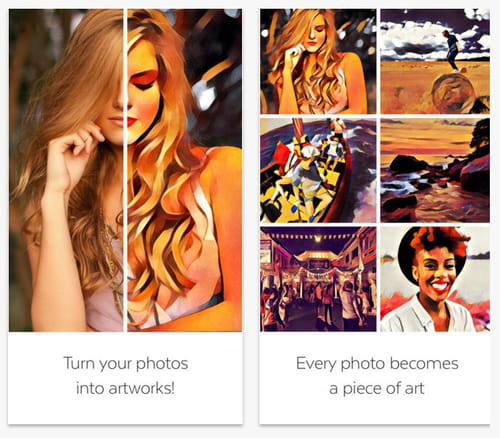Viewport: 500px width, 438px height.
Task: Click the dark rocks in the seascape artwork
Action: coord(408,164)
